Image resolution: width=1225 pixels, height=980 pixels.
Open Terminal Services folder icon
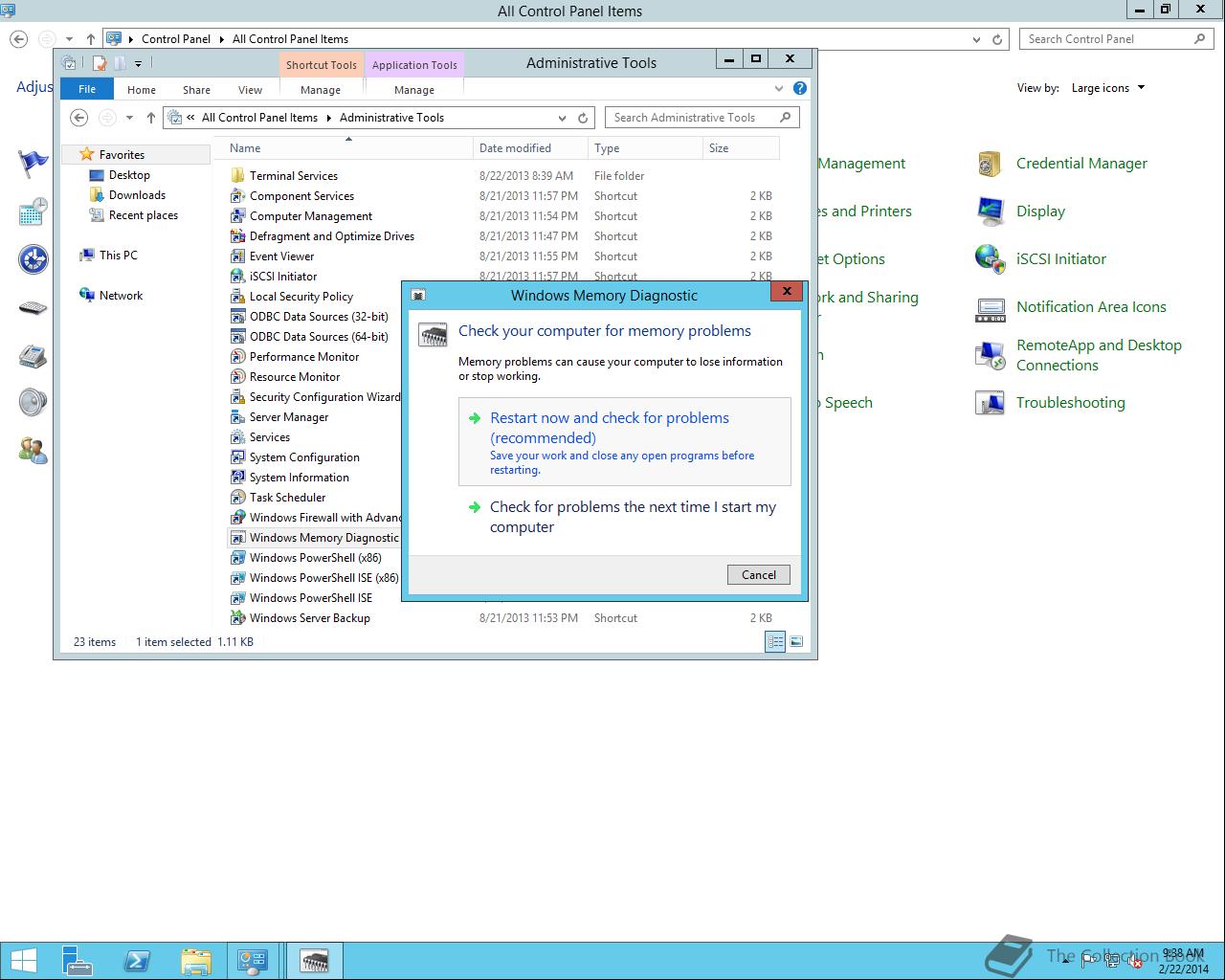[x=237, y=176]
